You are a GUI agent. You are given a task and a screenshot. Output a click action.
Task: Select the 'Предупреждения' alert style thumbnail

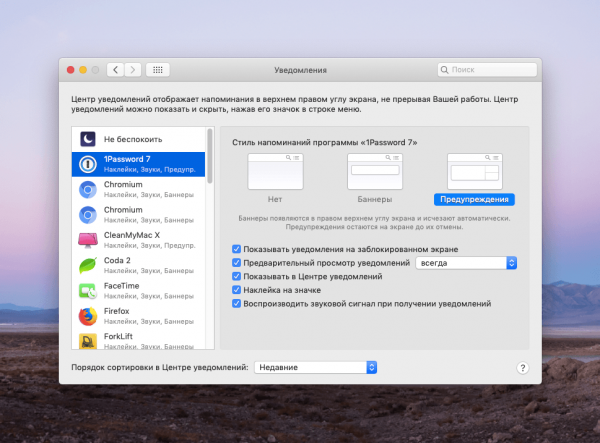(x=474, y=171)
